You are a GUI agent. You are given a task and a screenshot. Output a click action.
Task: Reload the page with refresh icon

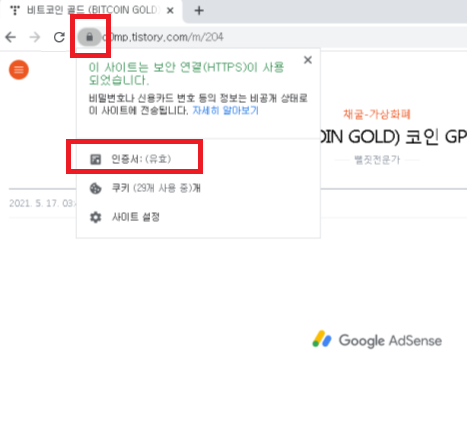(x=59, y=37)
